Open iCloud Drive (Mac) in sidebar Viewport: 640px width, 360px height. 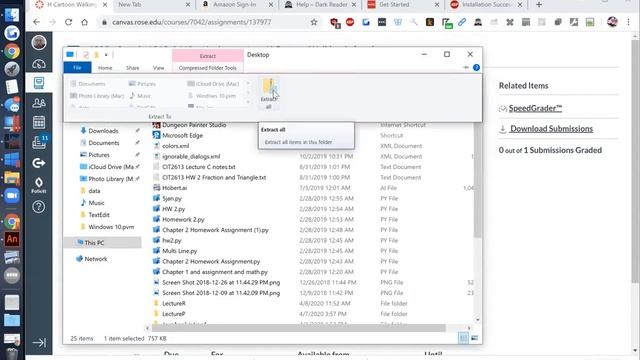coord(111,167)
